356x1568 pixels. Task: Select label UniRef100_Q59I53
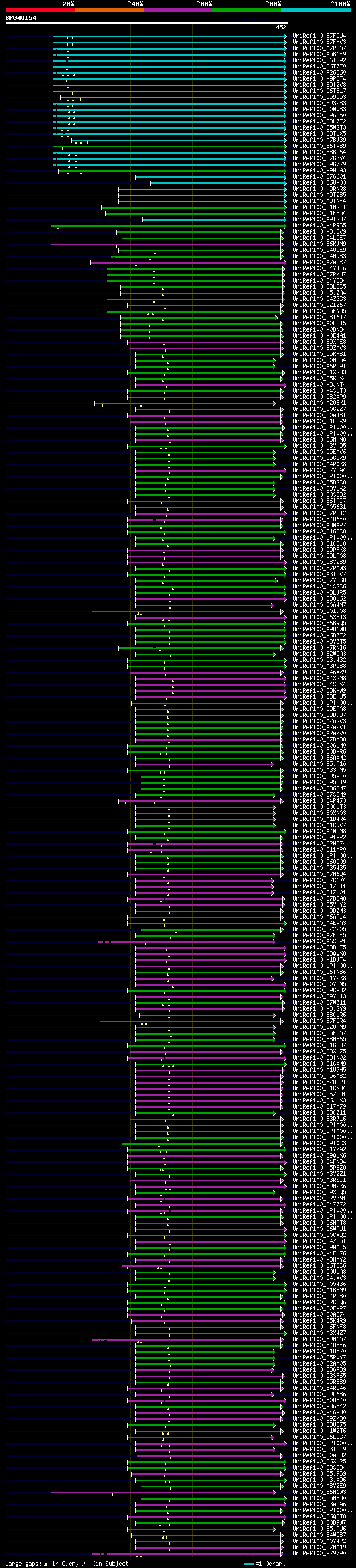pyautogui.click(x=319, y=97)
